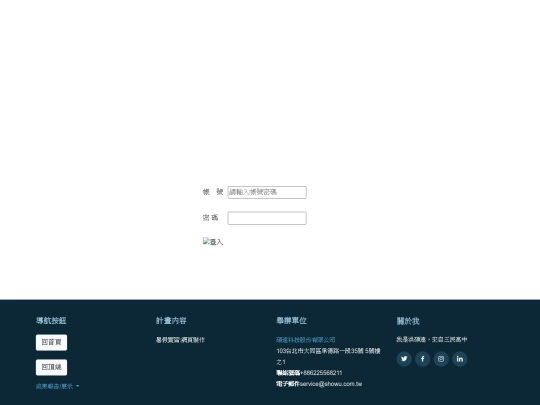The width and height of the screenshot is (540, 405).
Task: Click the service@showu.com.tw email text
Action: coord(331,384)
